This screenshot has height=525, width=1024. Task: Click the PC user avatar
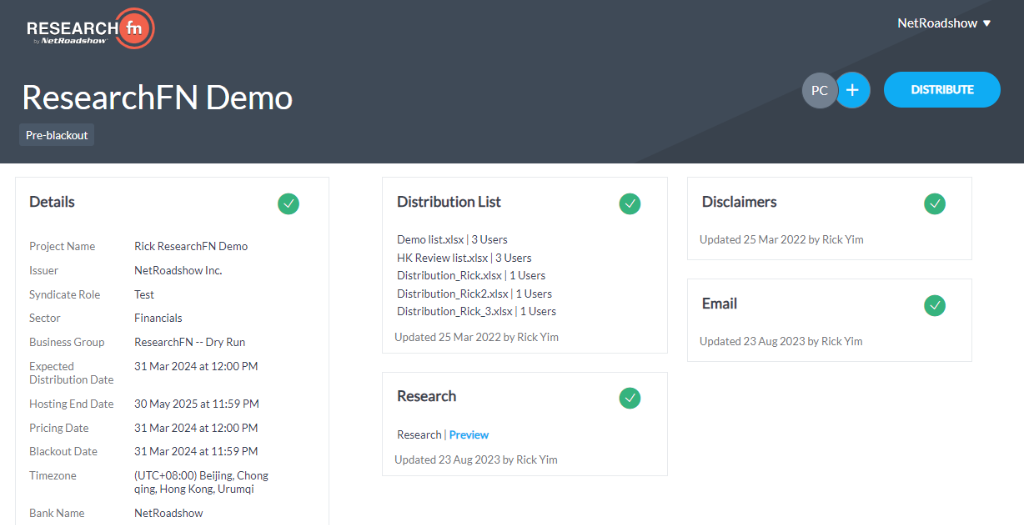coord(819,90)
